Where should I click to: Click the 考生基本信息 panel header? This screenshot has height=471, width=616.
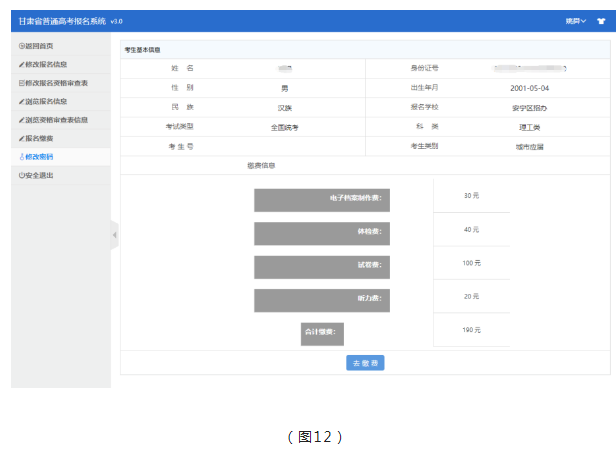[142, 49]
